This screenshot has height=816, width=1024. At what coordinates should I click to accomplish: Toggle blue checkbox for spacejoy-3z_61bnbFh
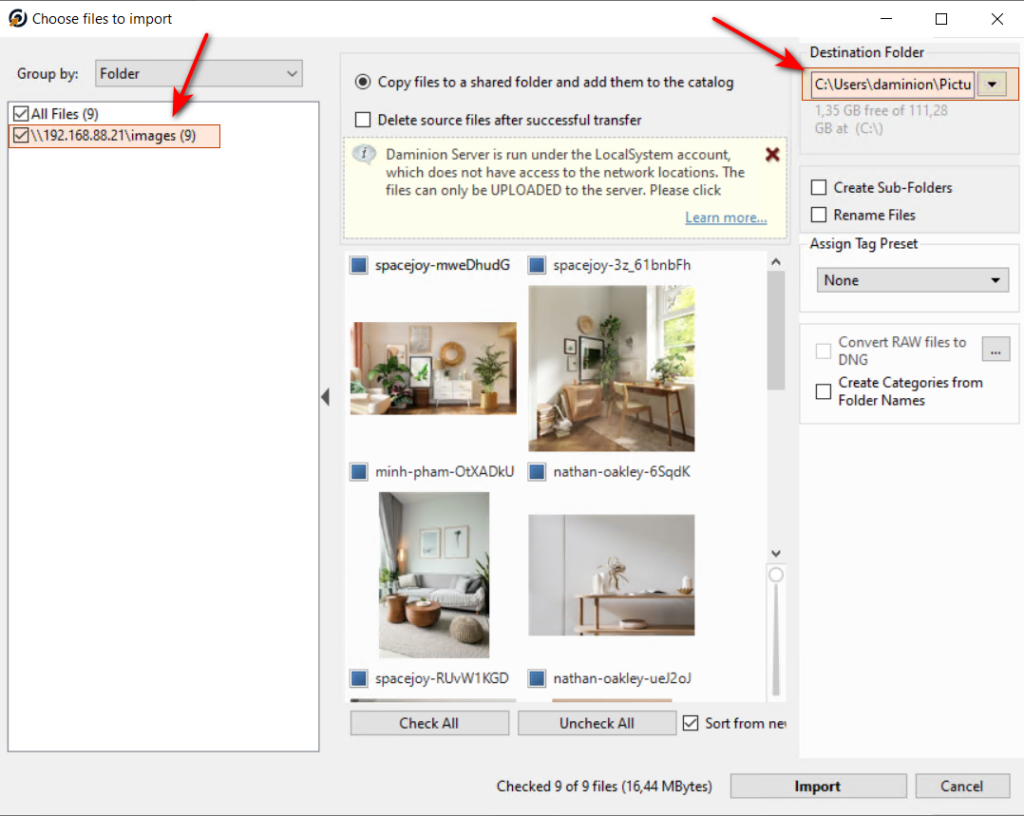pyautogui.click(x=537, y=265)
